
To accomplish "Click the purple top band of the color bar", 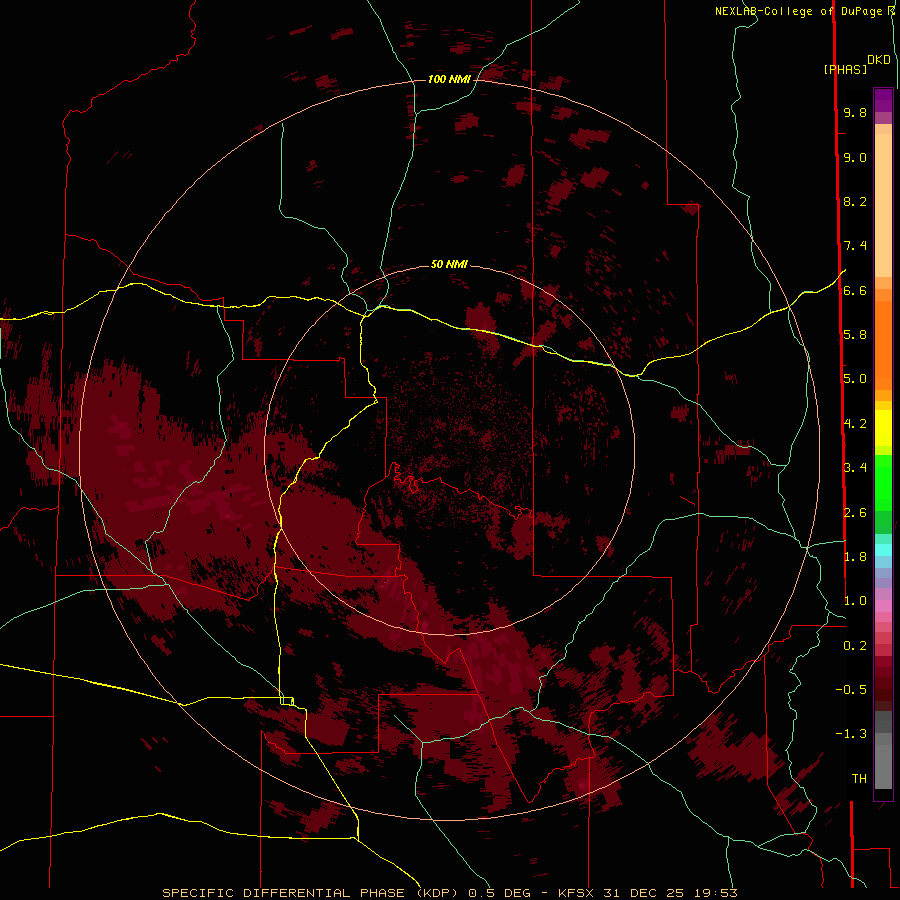I will pos(883,100).
